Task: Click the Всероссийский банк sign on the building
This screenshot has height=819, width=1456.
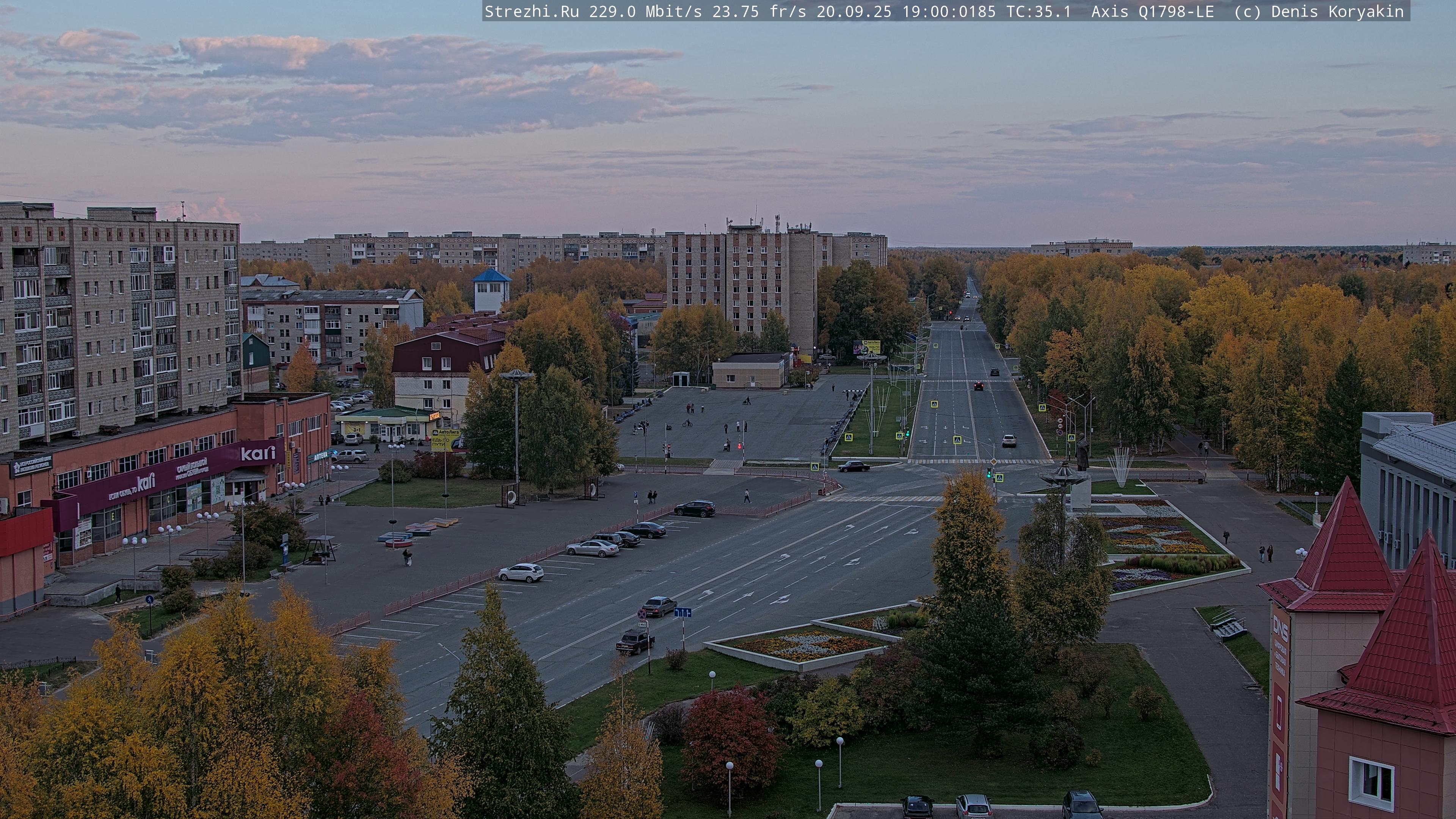Action: click(32, 466)
